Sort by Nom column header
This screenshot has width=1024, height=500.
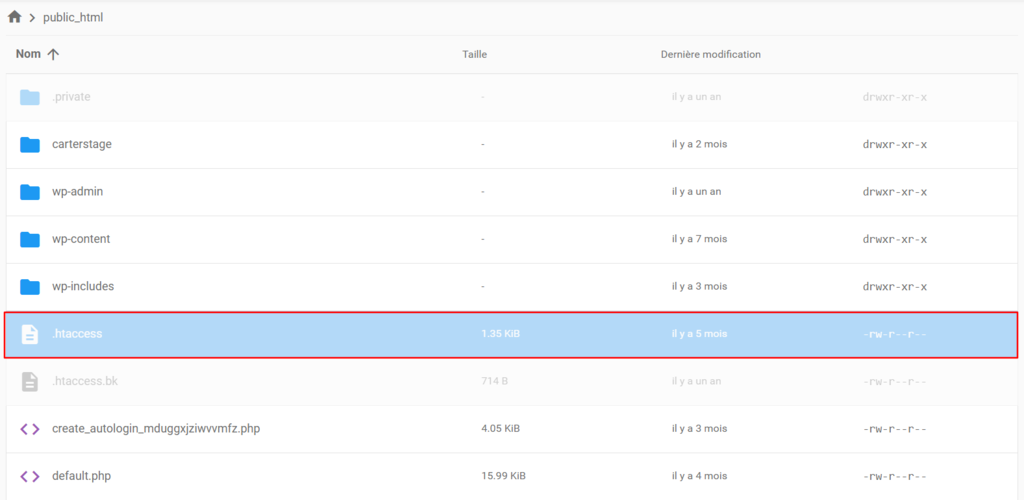28,54
